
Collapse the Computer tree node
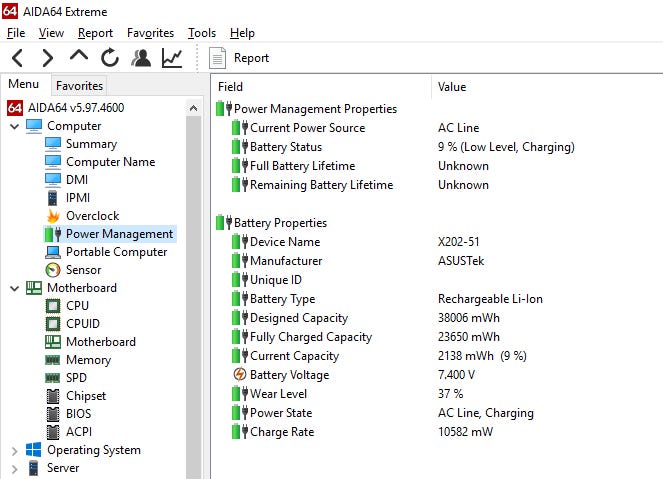pos(14,127)
